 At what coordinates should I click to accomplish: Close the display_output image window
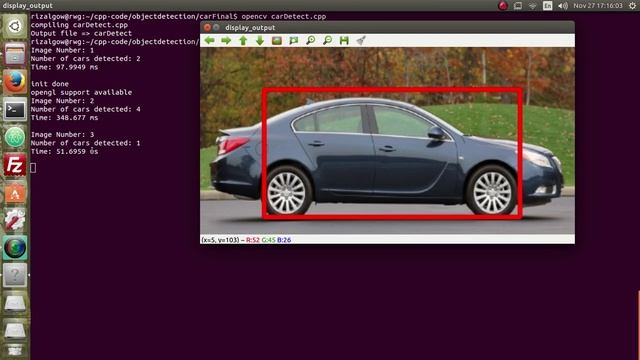click(x=207, y=27)
